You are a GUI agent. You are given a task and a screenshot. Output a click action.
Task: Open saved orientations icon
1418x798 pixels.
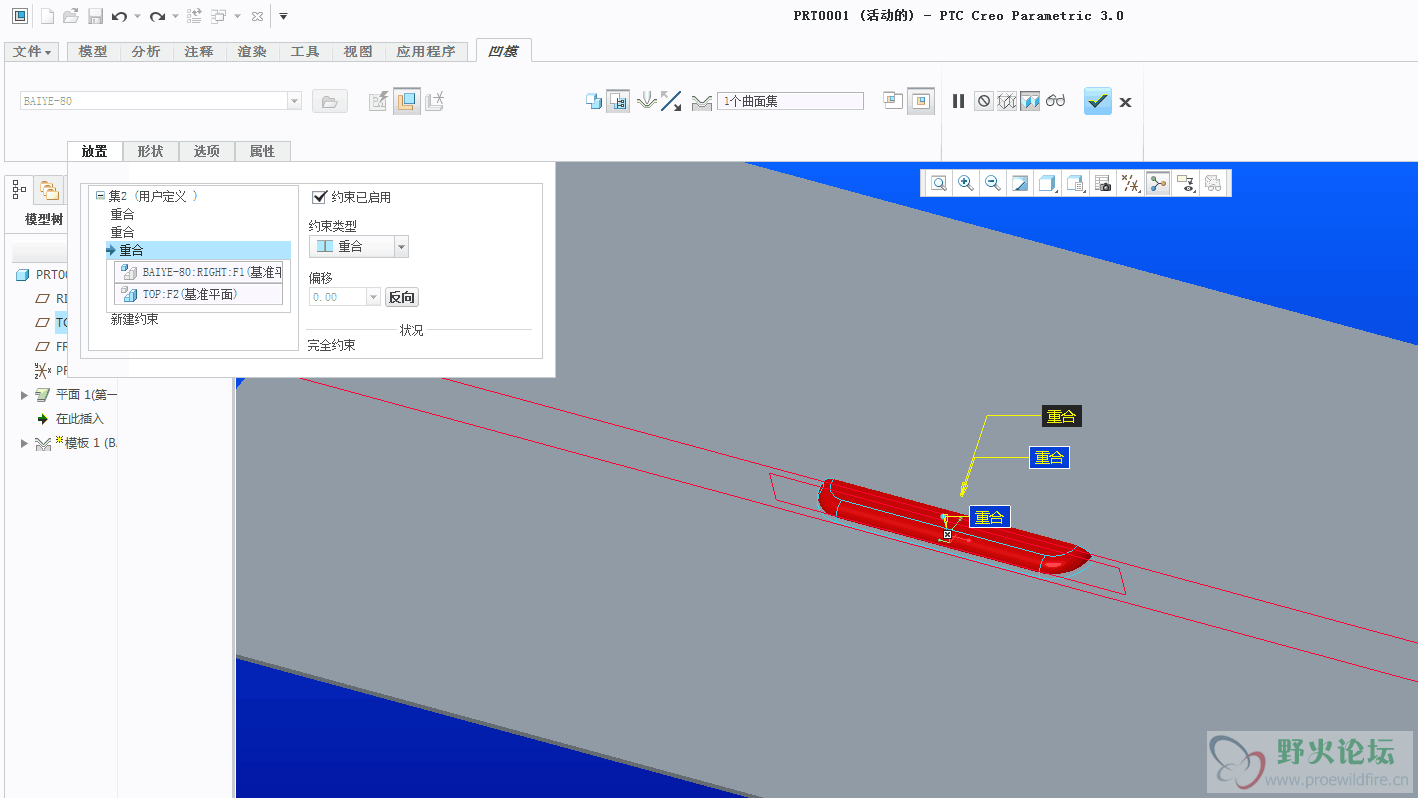coord(1075,183)
